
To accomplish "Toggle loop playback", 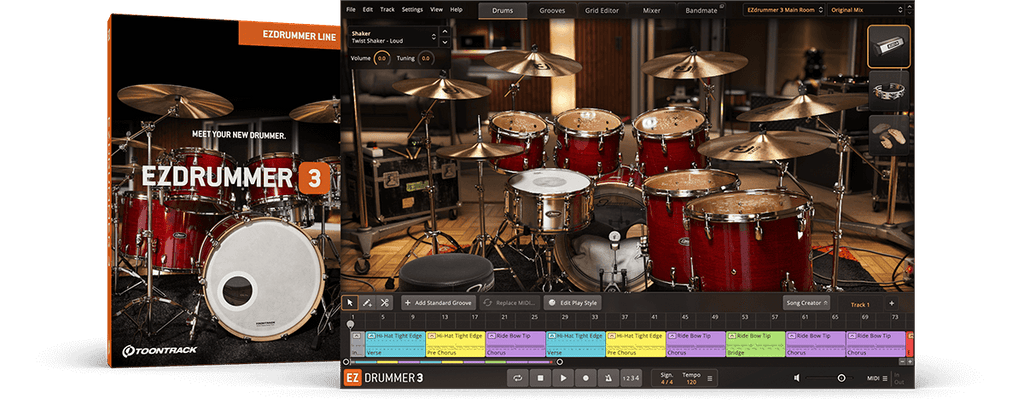I will point(517,377).
